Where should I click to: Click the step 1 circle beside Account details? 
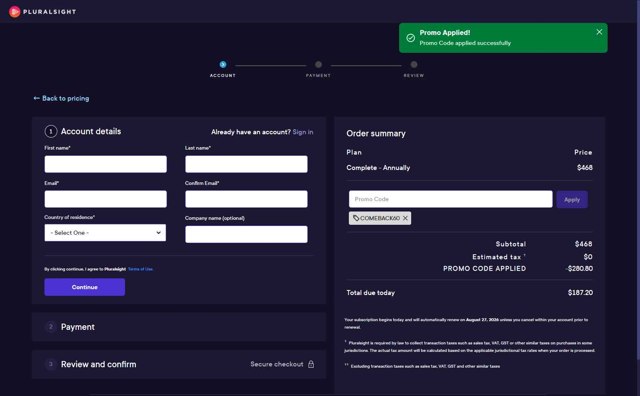[51, 131]
